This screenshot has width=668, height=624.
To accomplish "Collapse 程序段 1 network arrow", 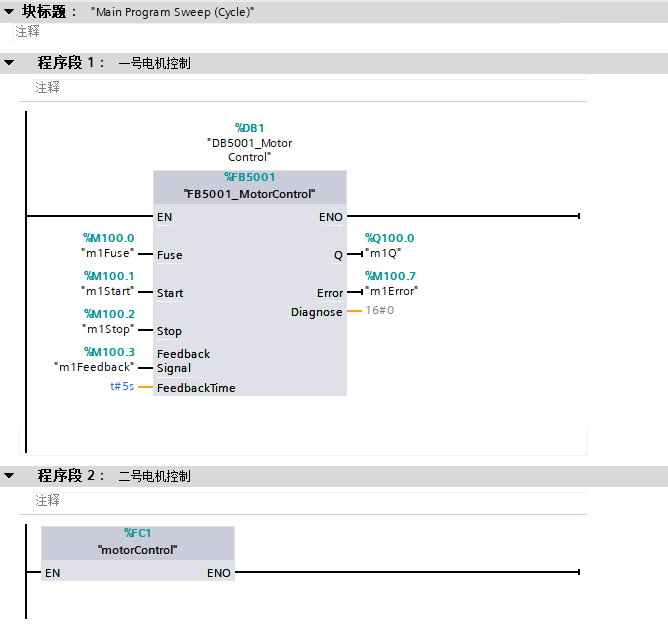I will [9, 63].
